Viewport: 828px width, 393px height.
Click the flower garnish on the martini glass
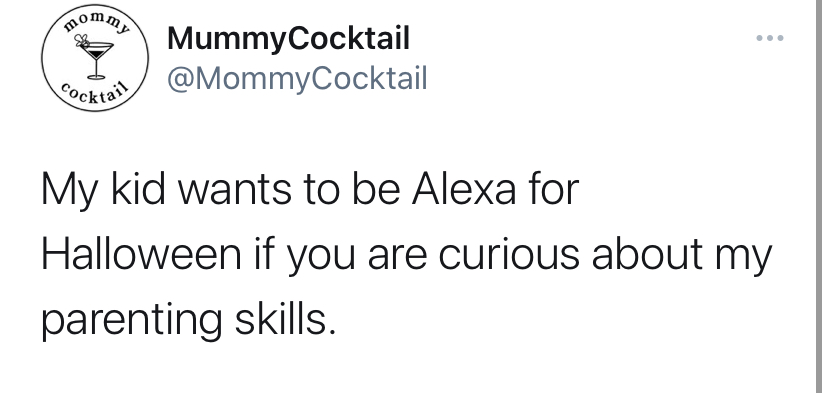coord(81,40)
